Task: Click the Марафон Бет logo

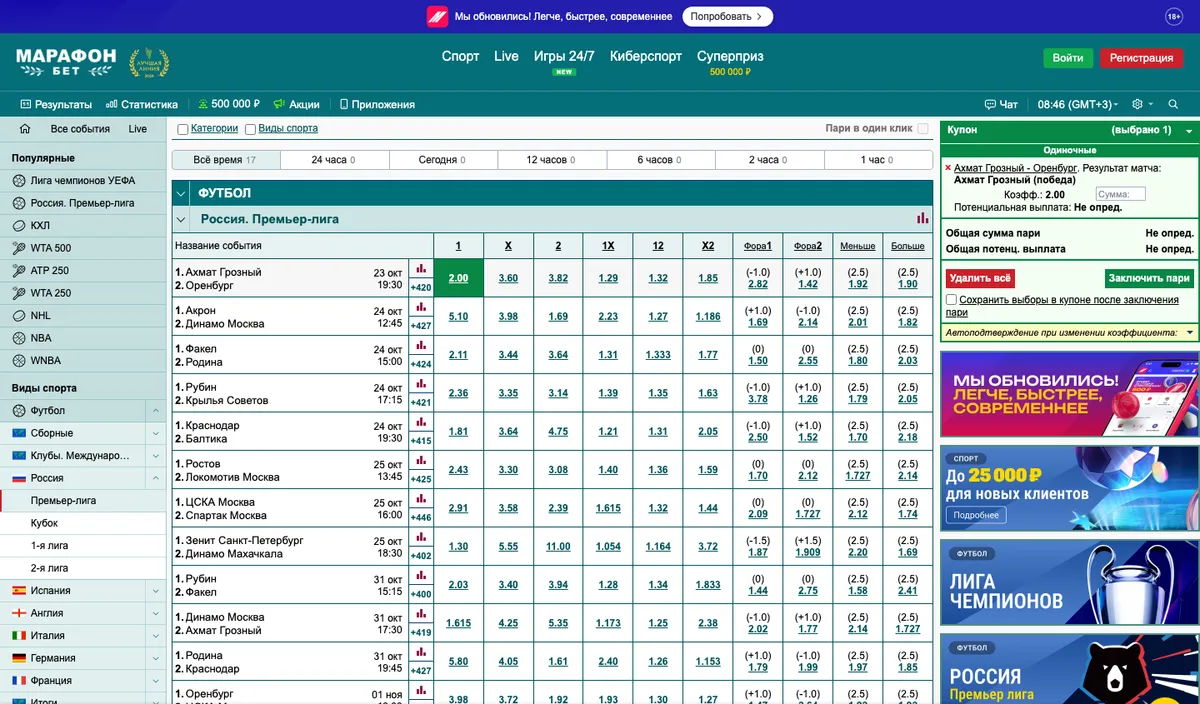Action: coord(66,61)
